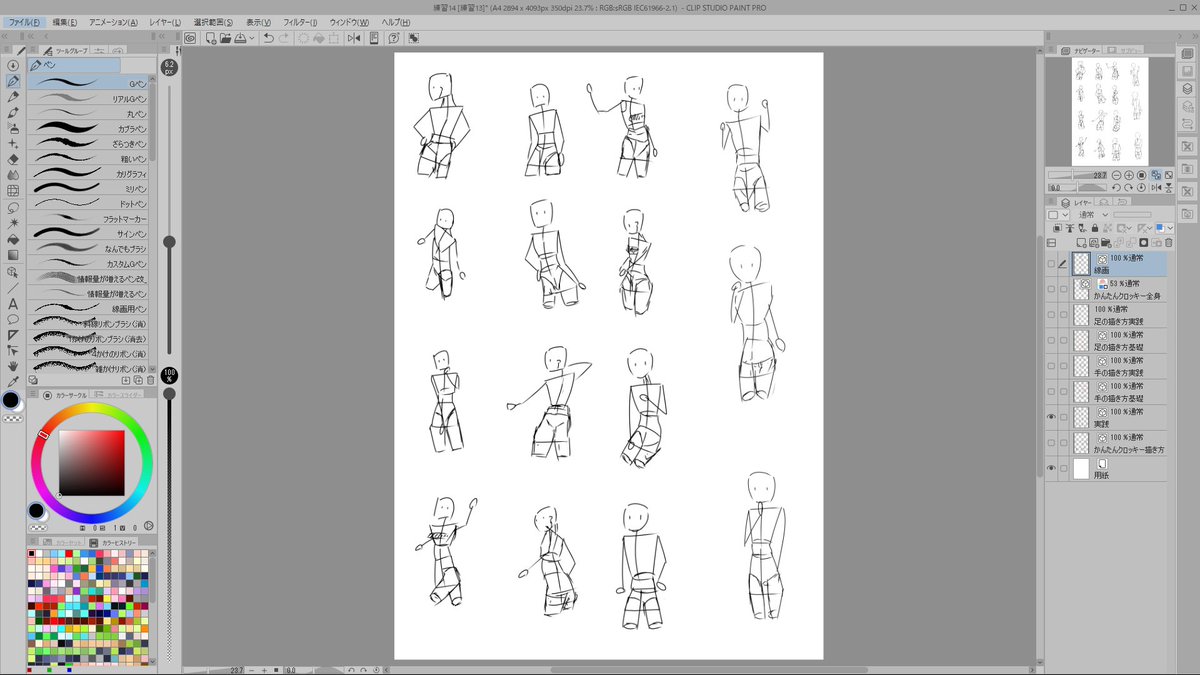This screenshot has width=1200, height=675.
Task: Select the Hand move canvas tool
Action: [13, 367]
